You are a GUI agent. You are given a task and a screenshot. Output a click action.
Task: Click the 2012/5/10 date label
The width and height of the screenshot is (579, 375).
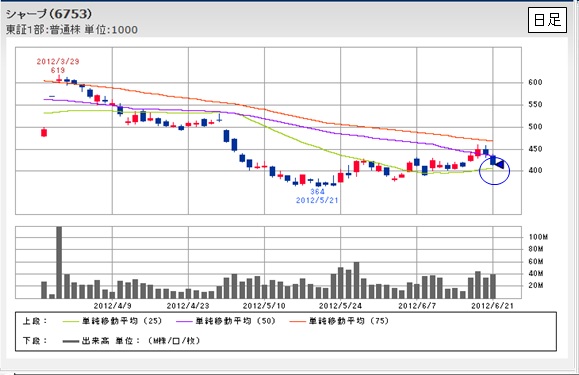pos(264,306)
